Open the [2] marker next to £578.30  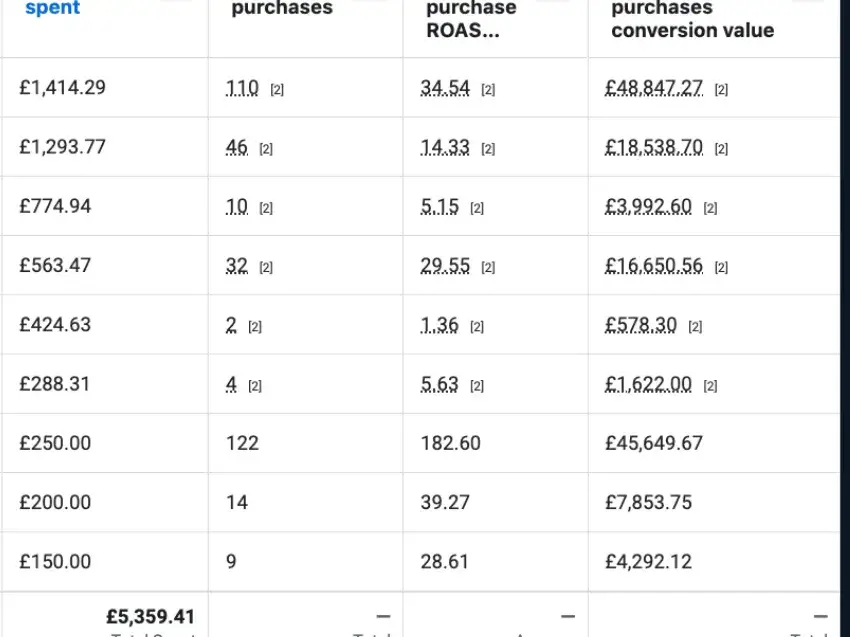click(695, 326)
